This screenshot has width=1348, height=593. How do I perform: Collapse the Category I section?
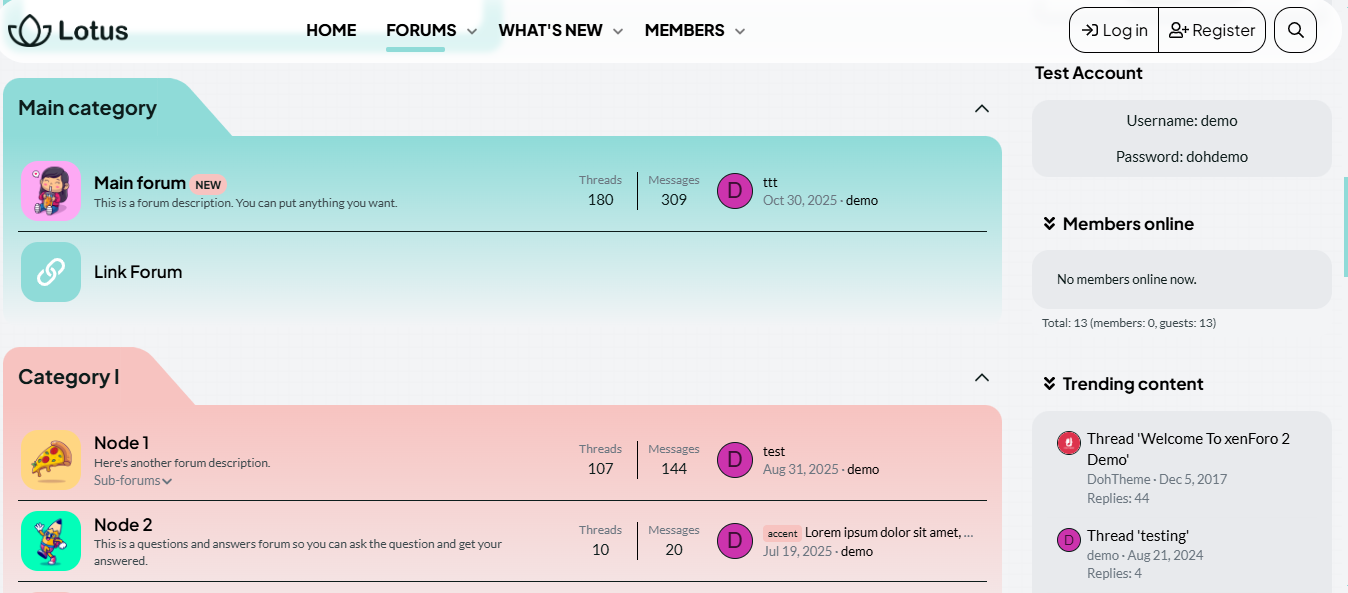pyautogui.click(x=981, y=377)
